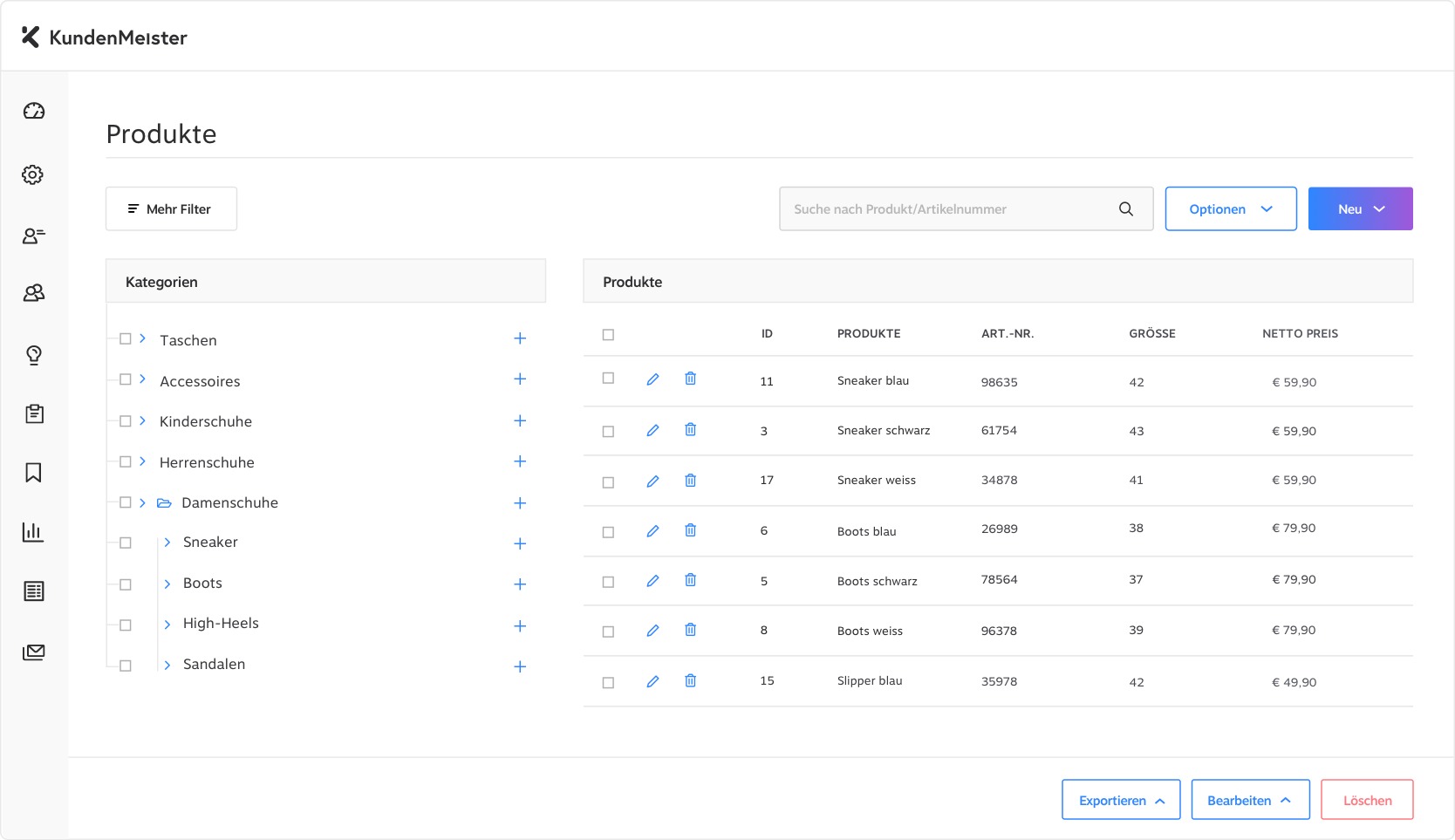Screen dimensions: 1455x840
Task: Check the Sneaker subcategory checkbox
Action: 126,543
